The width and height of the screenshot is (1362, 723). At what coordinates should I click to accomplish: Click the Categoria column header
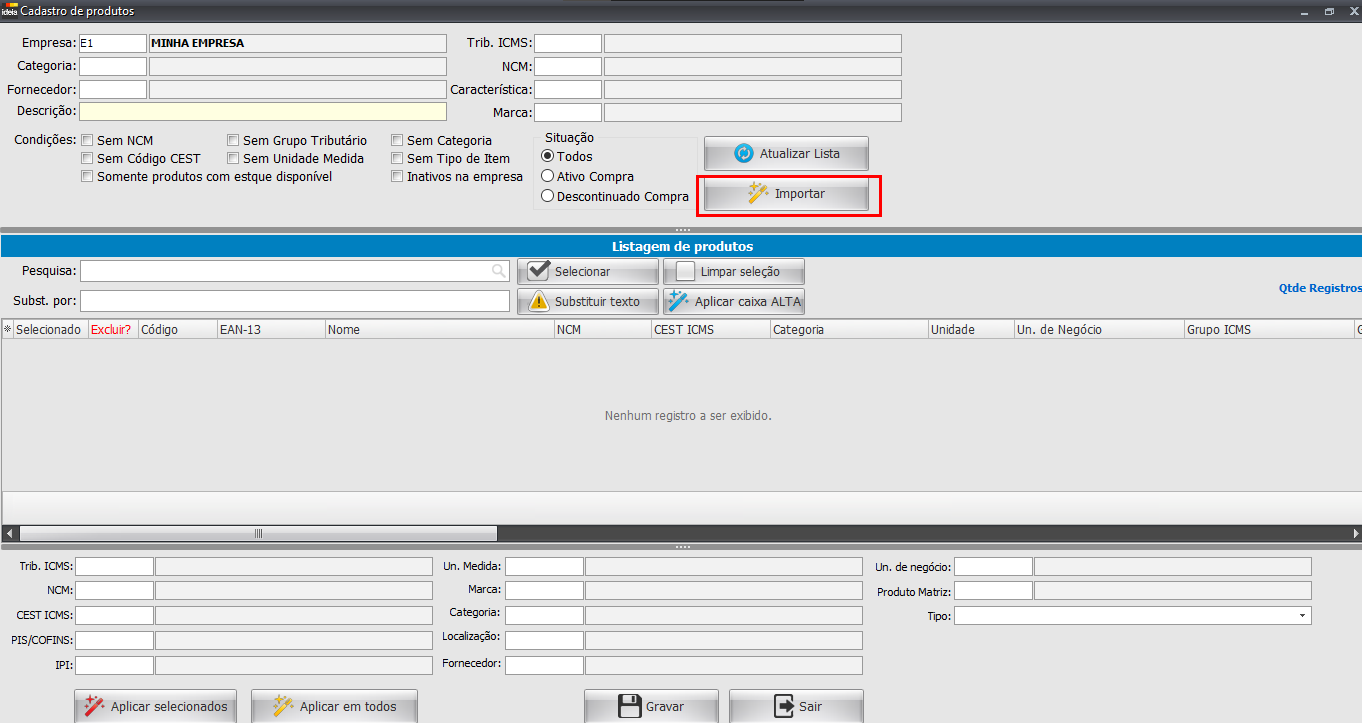[848, 329]
